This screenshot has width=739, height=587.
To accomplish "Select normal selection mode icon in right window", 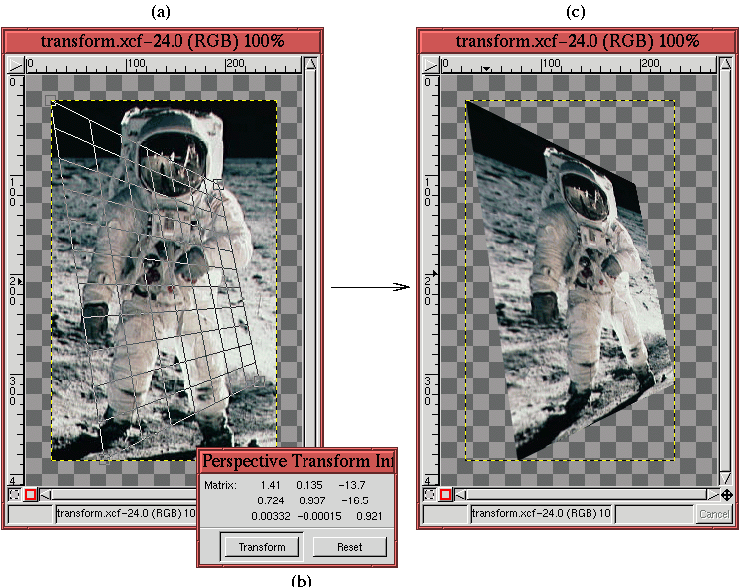I will click(429, 495).
